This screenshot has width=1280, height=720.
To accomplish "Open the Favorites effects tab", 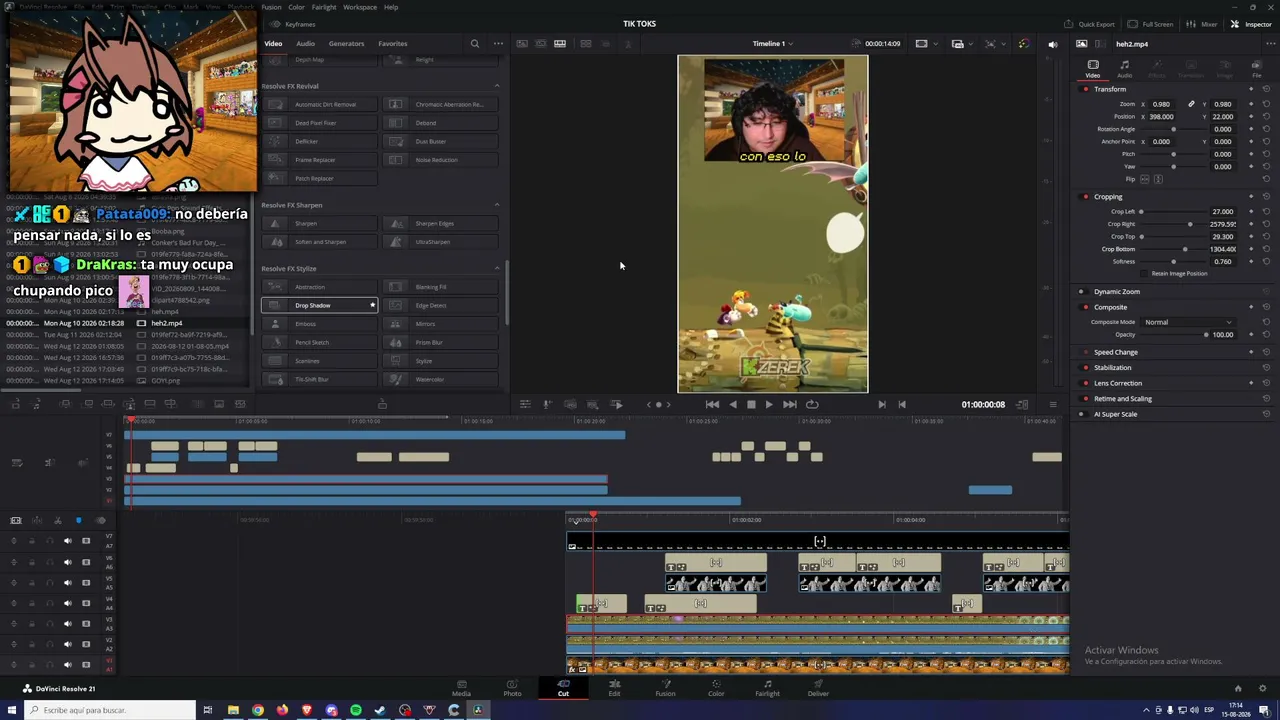I will [392, 44].
